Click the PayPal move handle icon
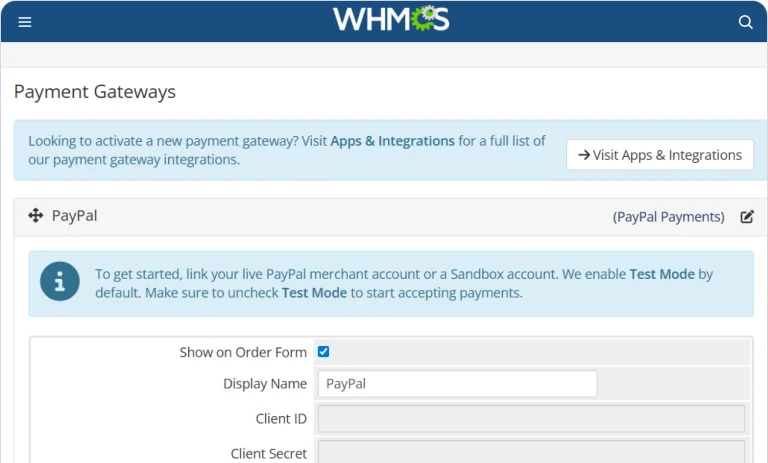 36,216
